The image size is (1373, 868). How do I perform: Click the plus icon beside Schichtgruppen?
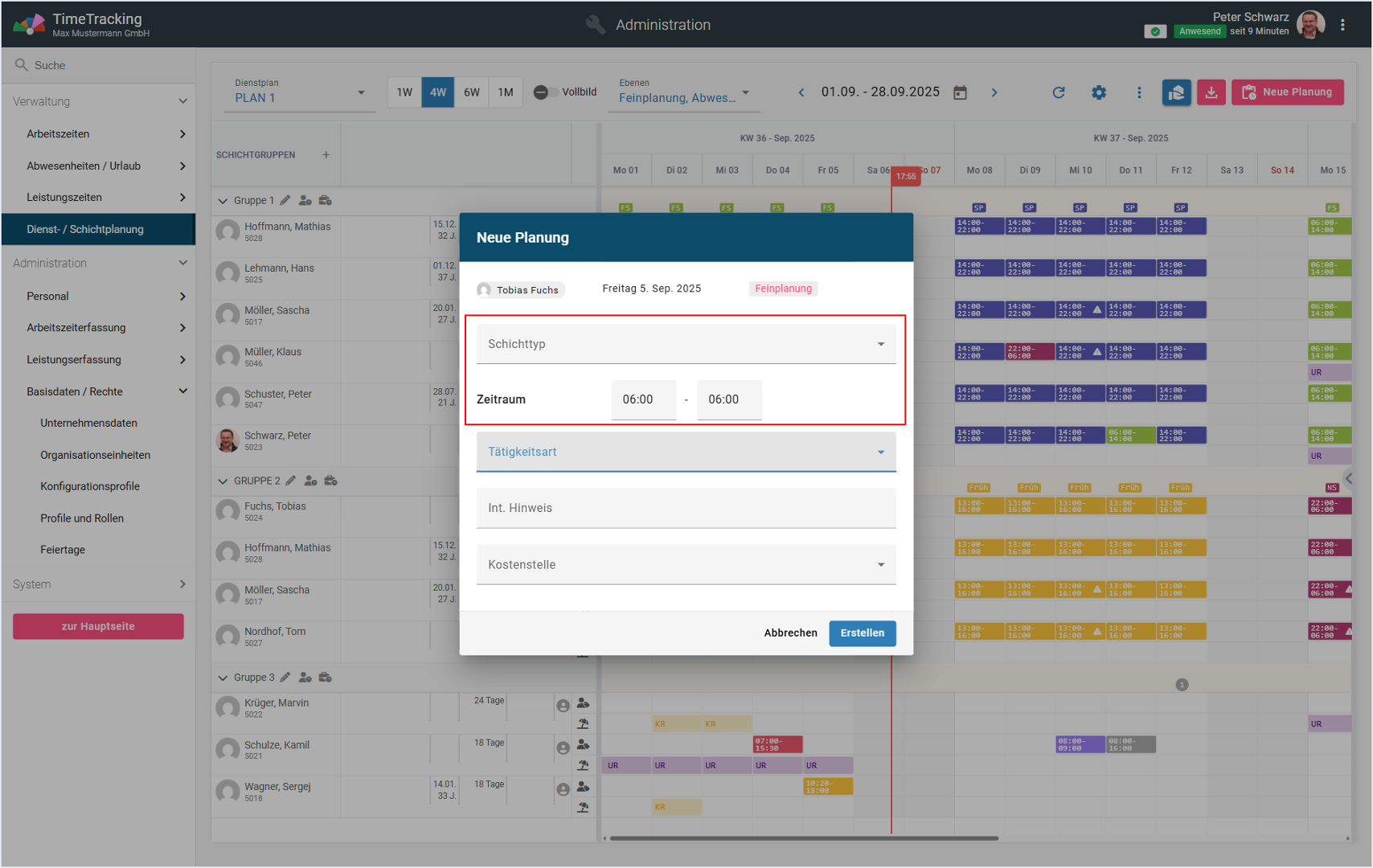326,155
